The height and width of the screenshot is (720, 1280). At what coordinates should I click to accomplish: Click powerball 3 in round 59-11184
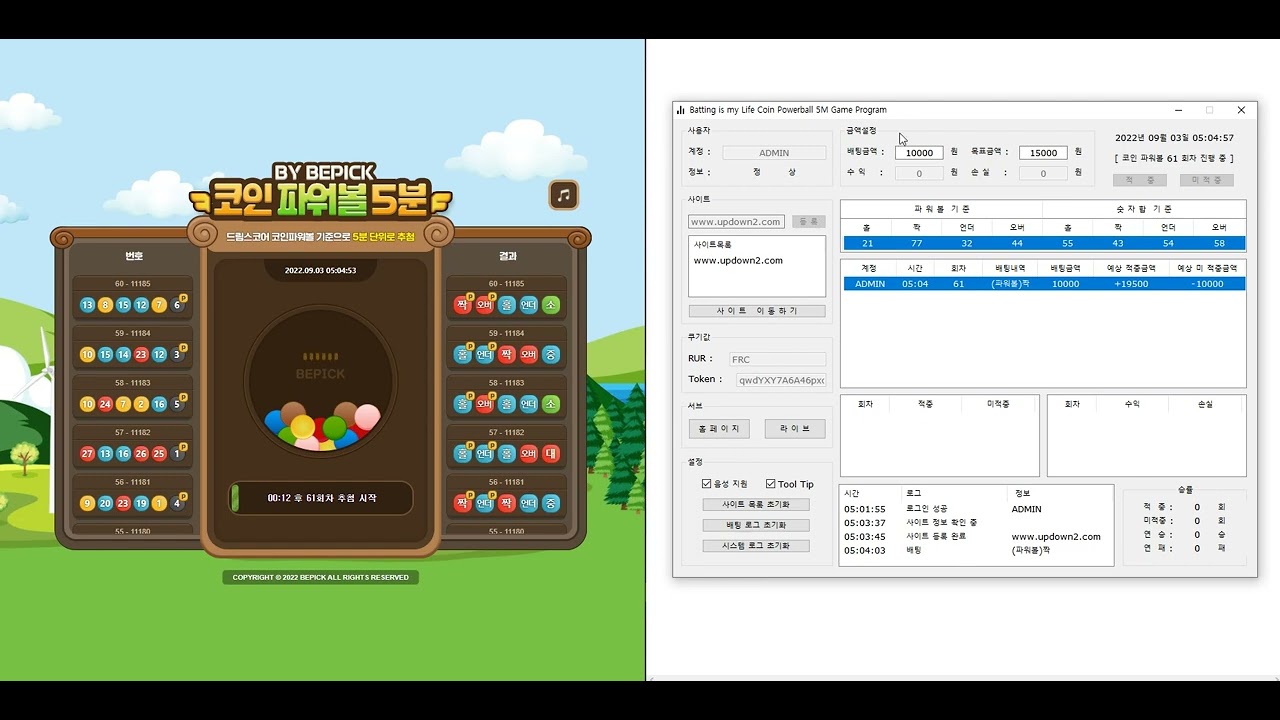[x=178, y=354]
